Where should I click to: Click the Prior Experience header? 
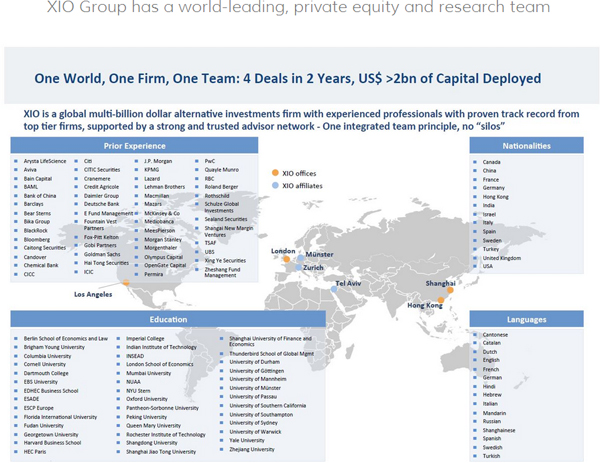[x=134, y=146]
